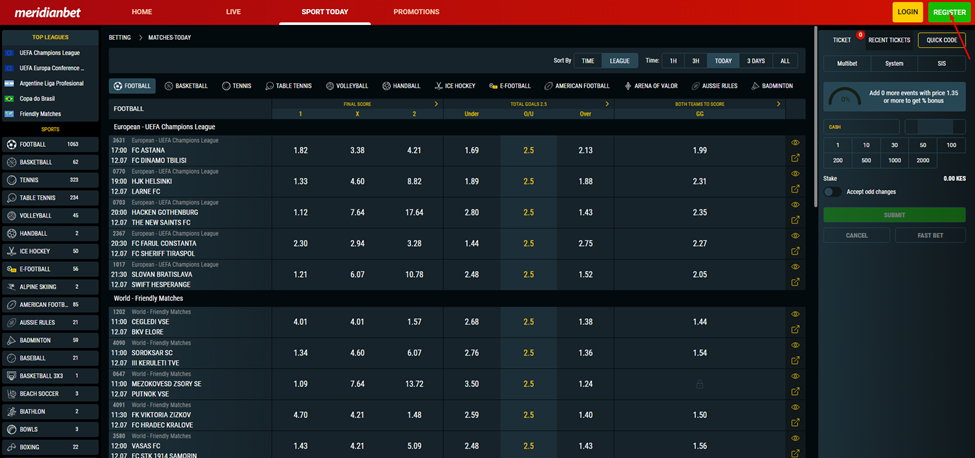
Task: Toggle watch eye for Hacken Gothenburg match
Action: click(795, 205)
